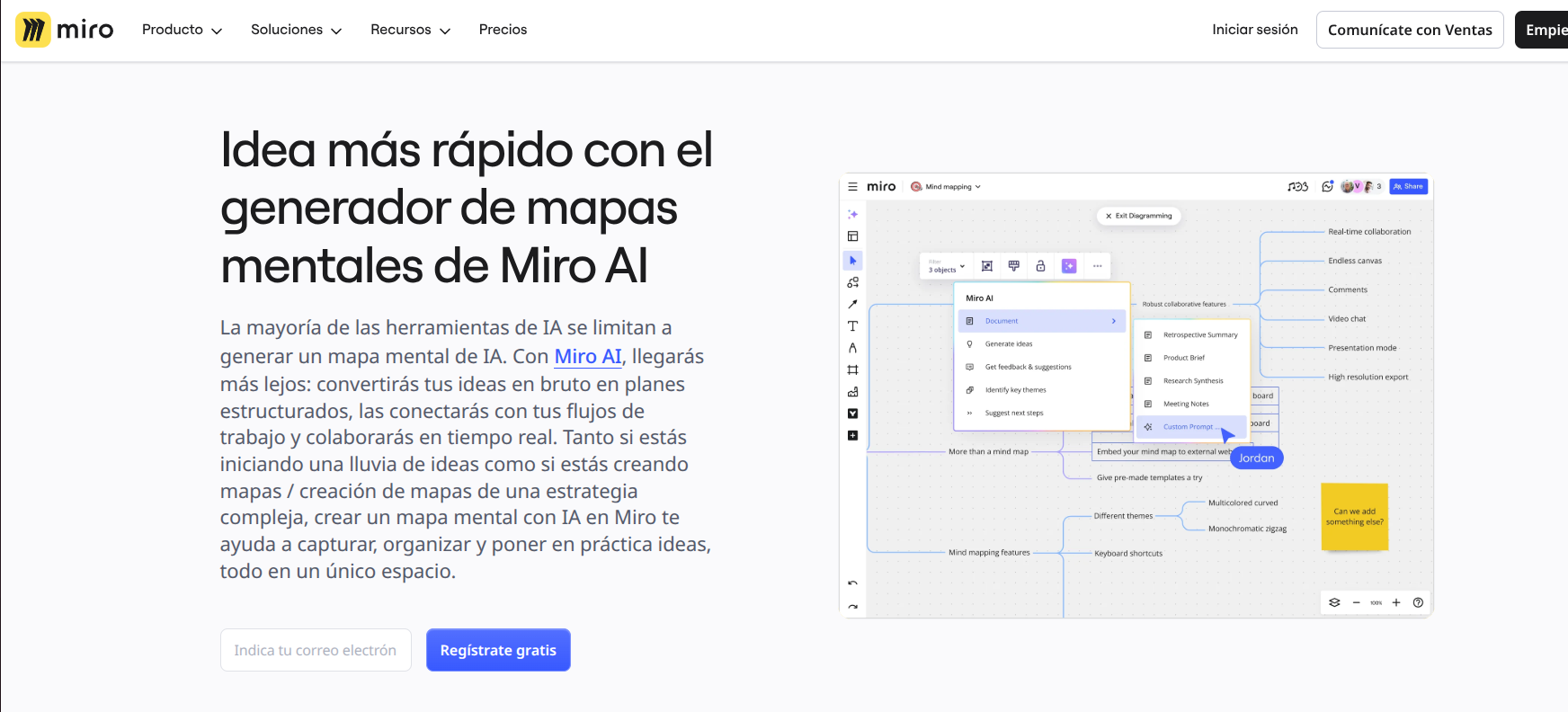Click the Miro AI sparkle icon in the sidebar

pos(852,215)
